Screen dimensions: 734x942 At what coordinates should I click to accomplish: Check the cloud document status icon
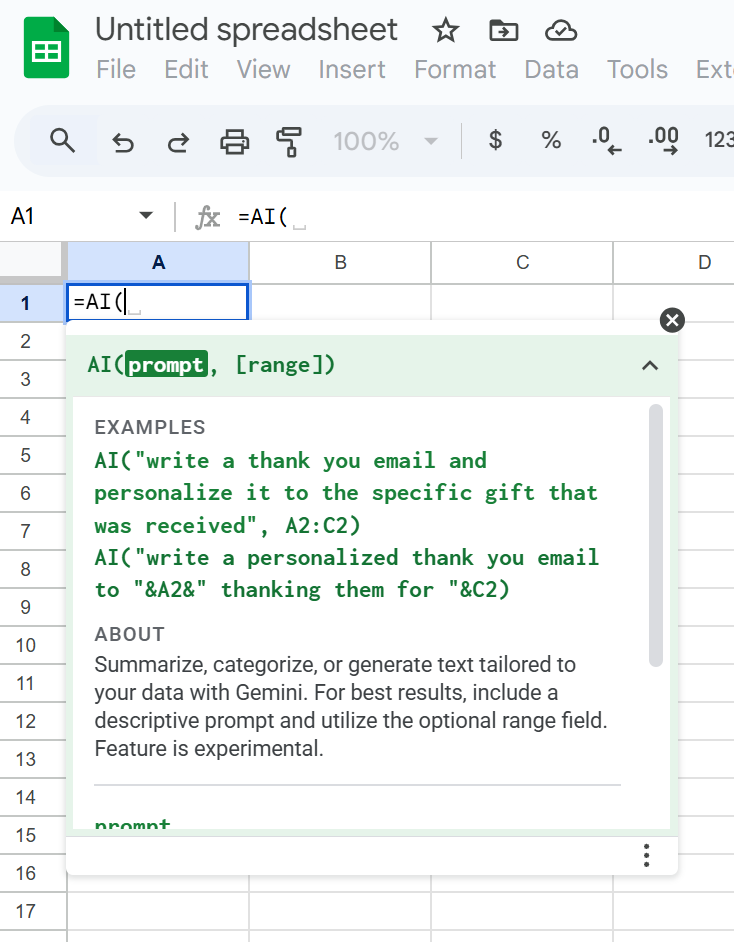pos(561,31)
